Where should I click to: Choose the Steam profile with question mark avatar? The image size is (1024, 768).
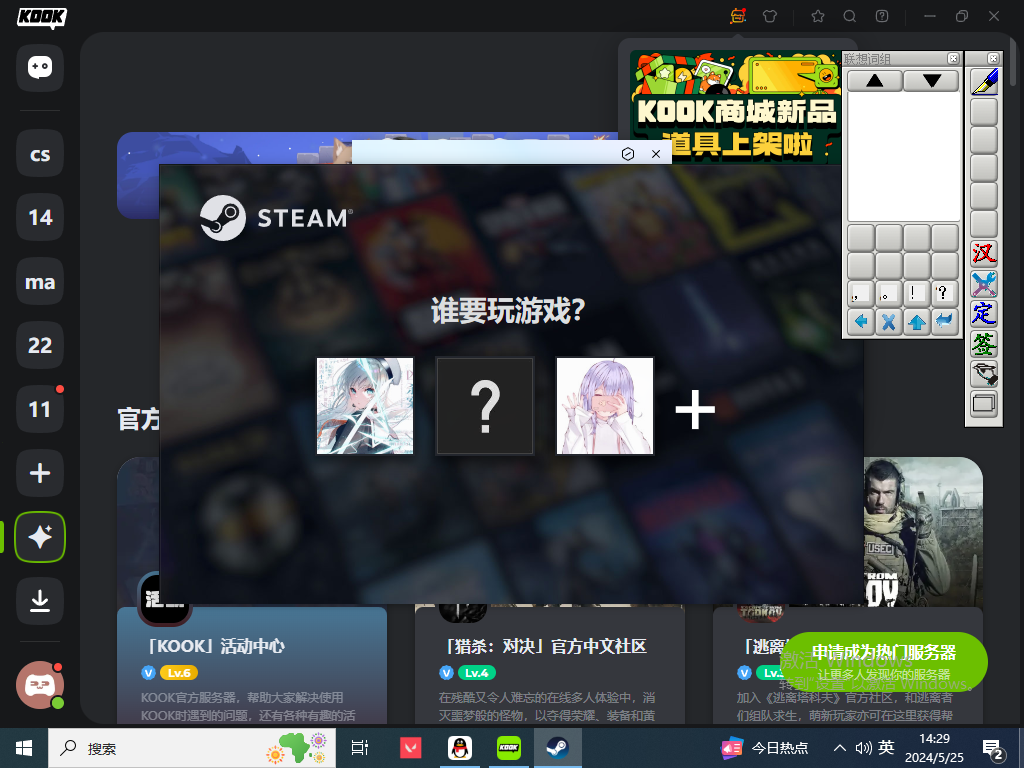tap(485, 406)
